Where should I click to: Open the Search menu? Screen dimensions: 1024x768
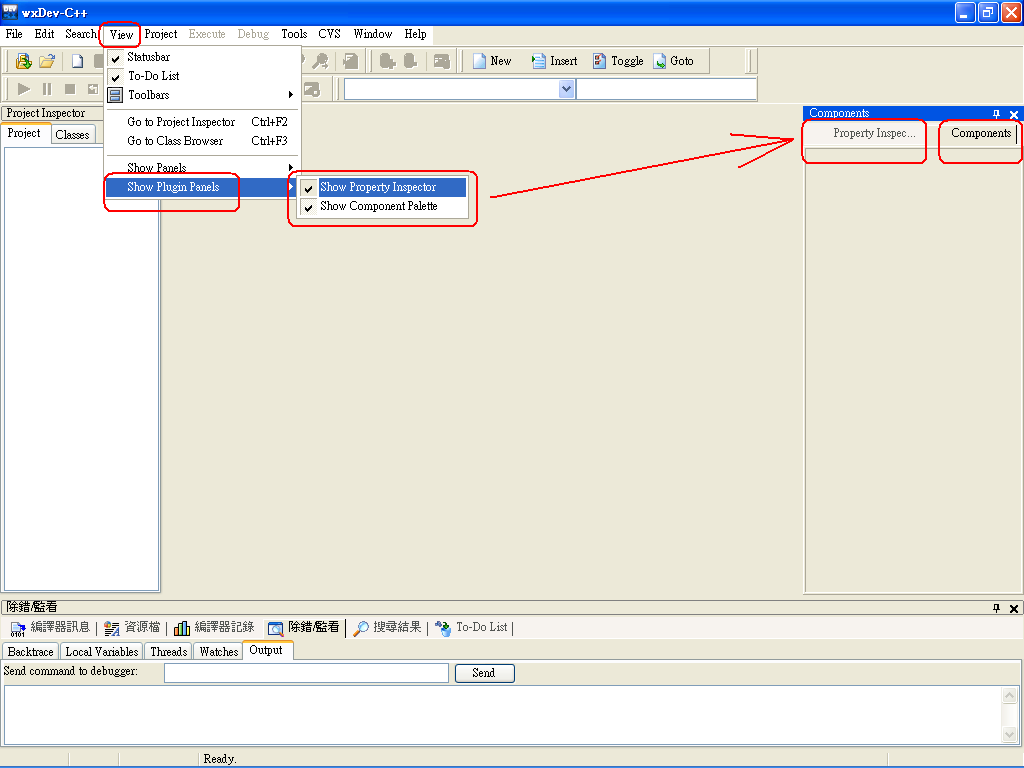click(x=80, y=34)
